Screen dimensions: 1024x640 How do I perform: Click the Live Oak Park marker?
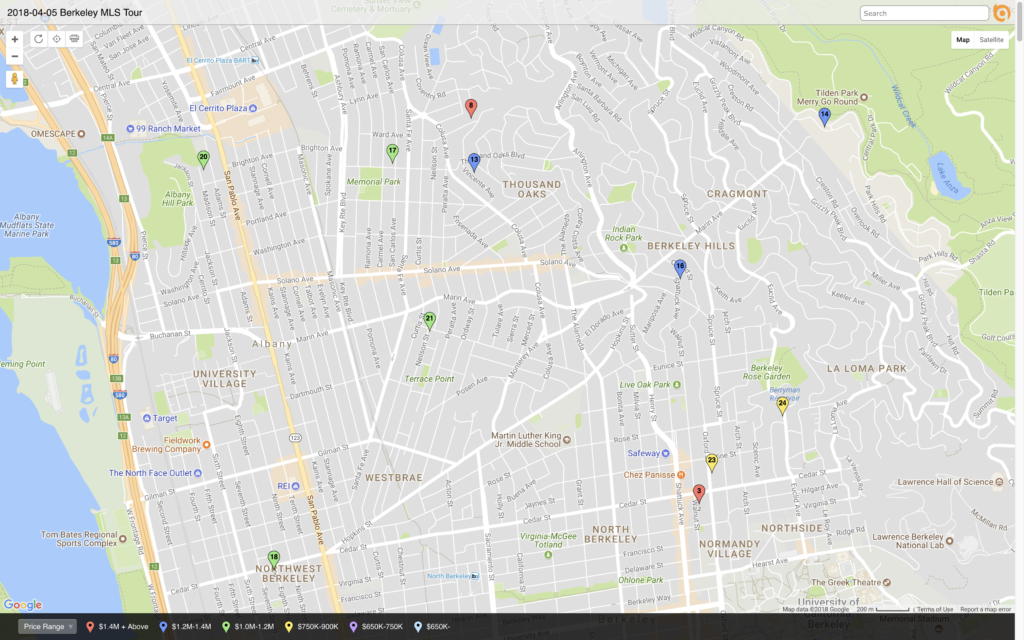(677, 385)
